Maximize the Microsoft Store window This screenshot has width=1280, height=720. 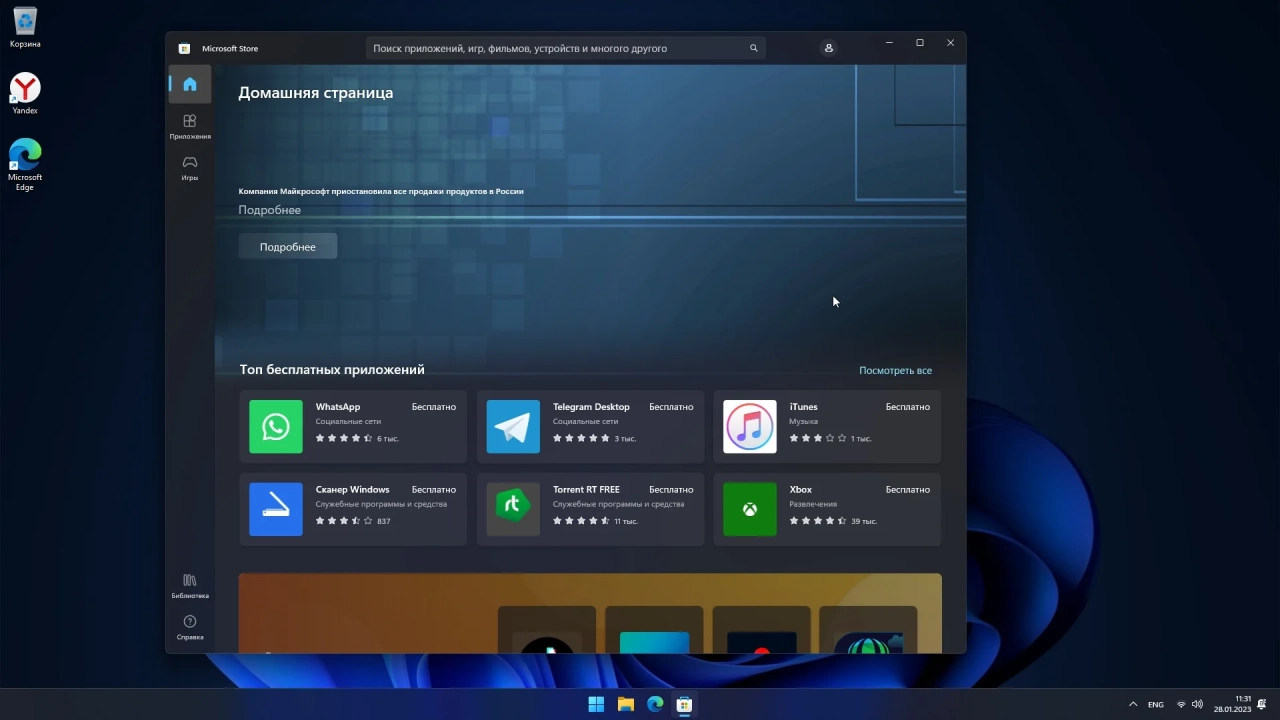click(x=920, y=43)
